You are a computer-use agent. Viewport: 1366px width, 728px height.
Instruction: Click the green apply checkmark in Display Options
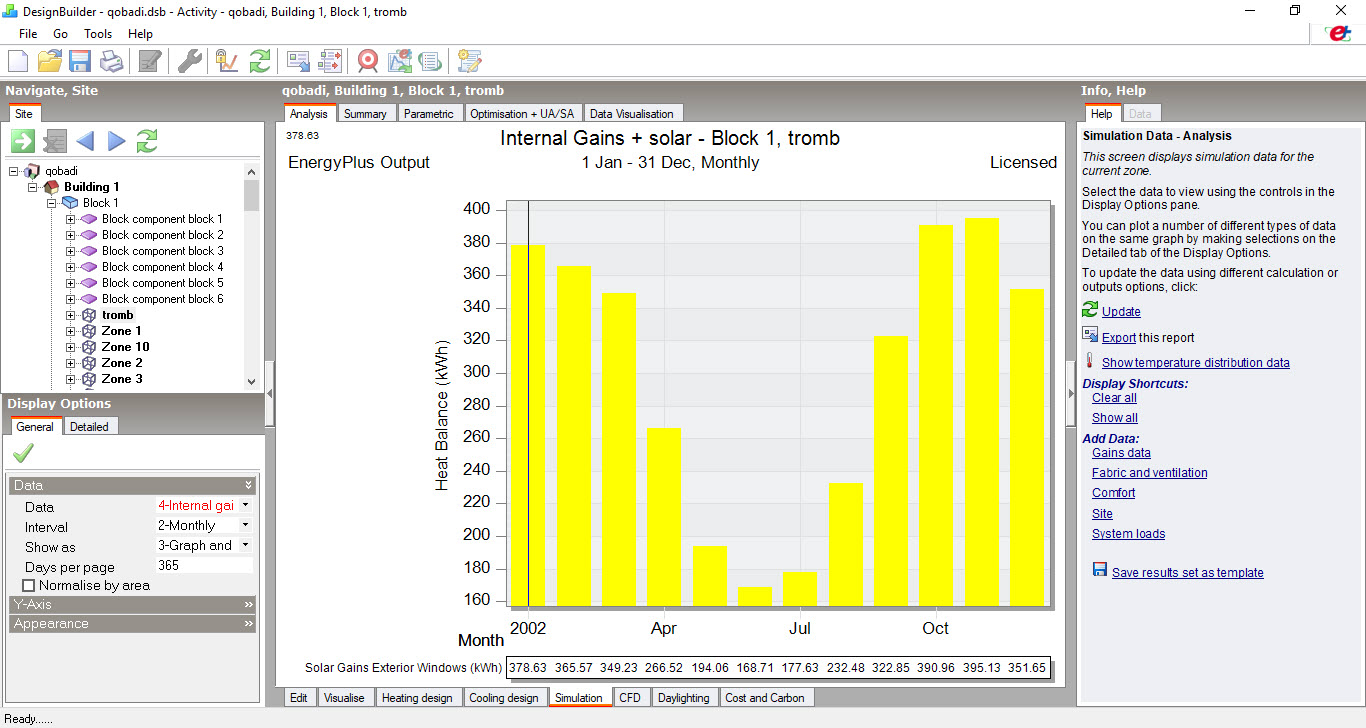point(23,454)
